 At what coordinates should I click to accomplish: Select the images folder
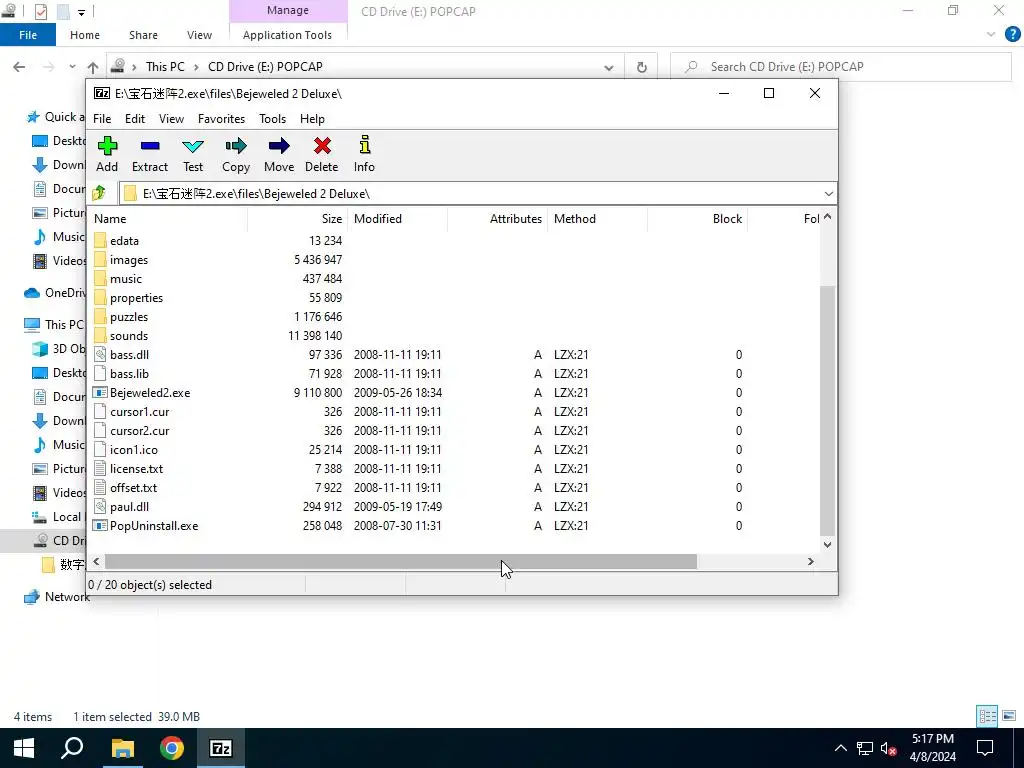coord(129,260)
